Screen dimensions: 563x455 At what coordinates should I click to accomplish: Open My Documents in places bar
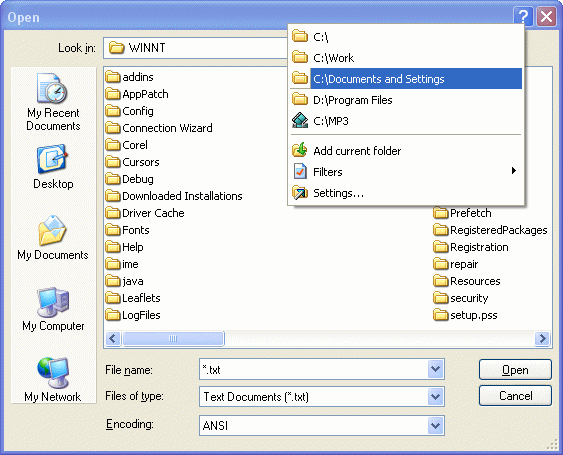coord(53,237)
